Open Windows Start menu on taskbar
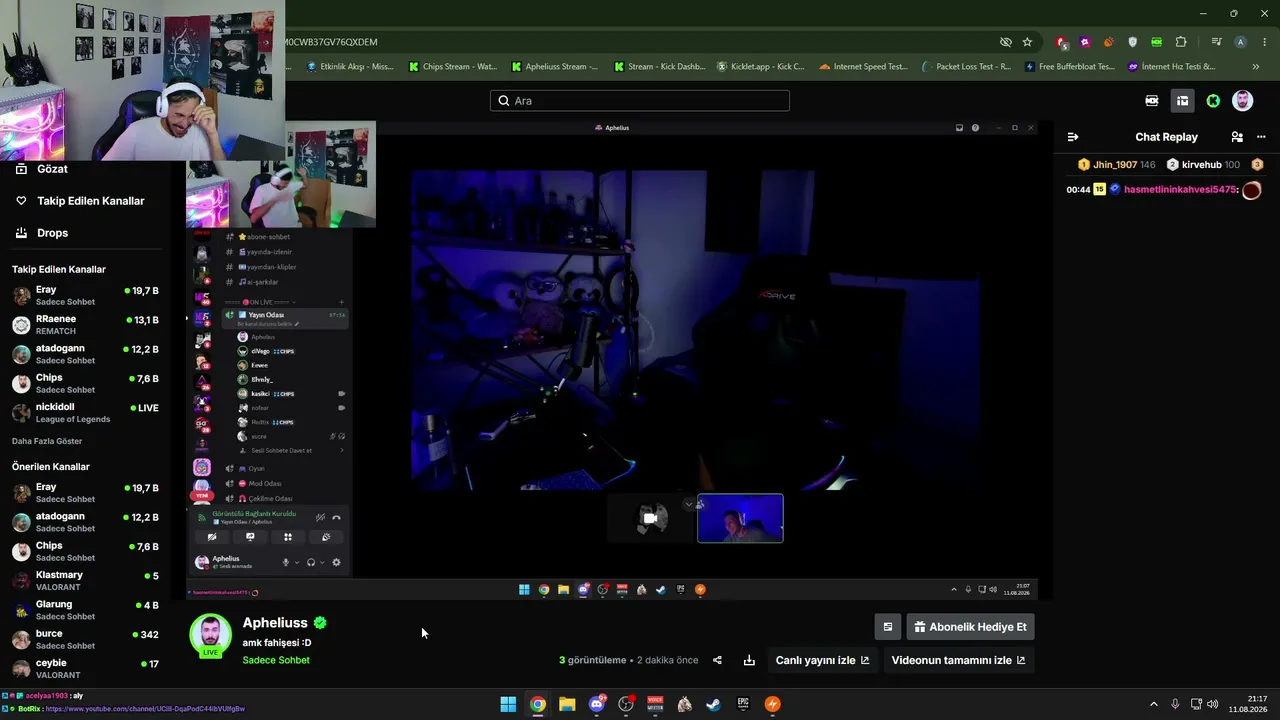1280x720 pixels. point(508,704)
